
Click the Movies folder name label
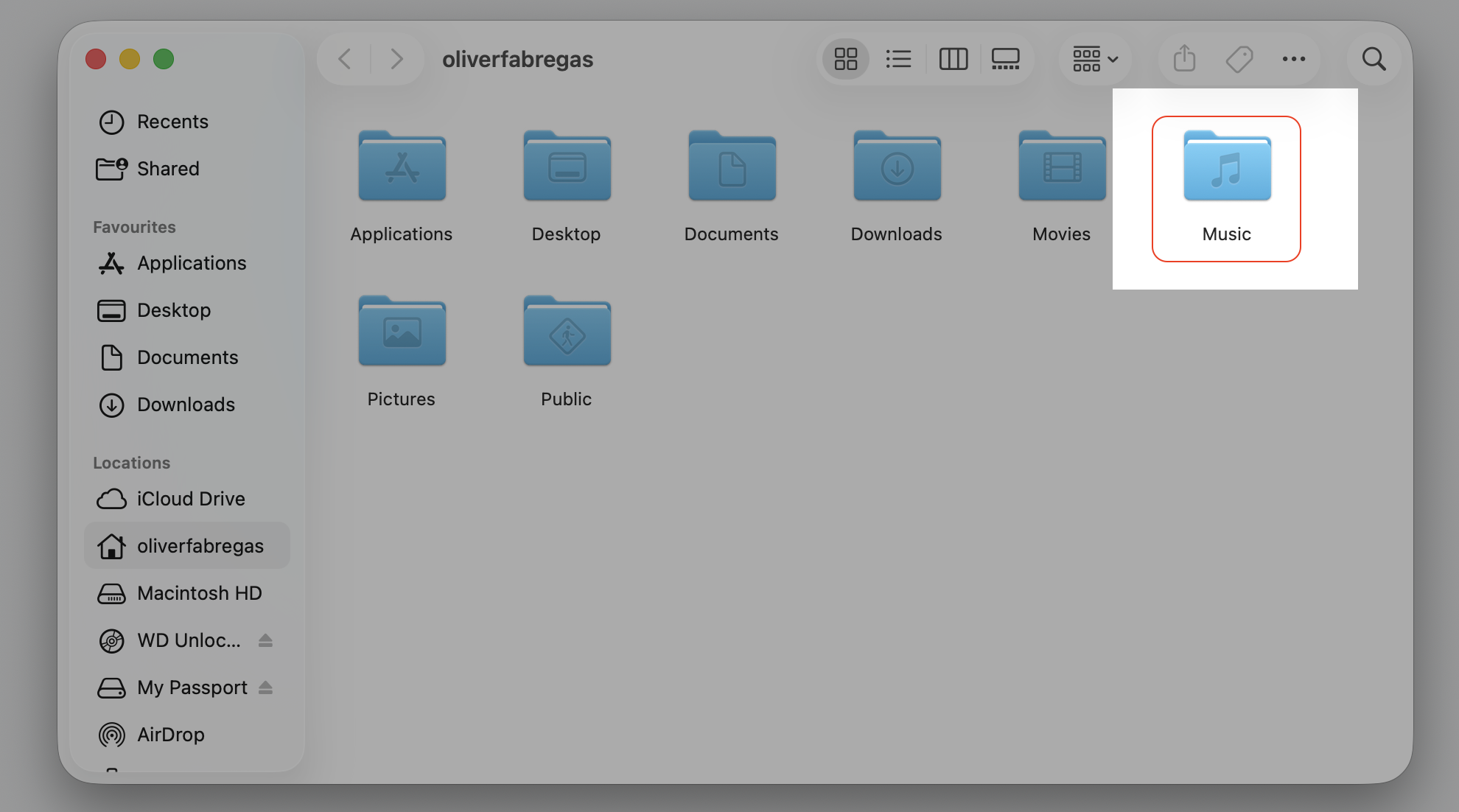[1062, 234]
